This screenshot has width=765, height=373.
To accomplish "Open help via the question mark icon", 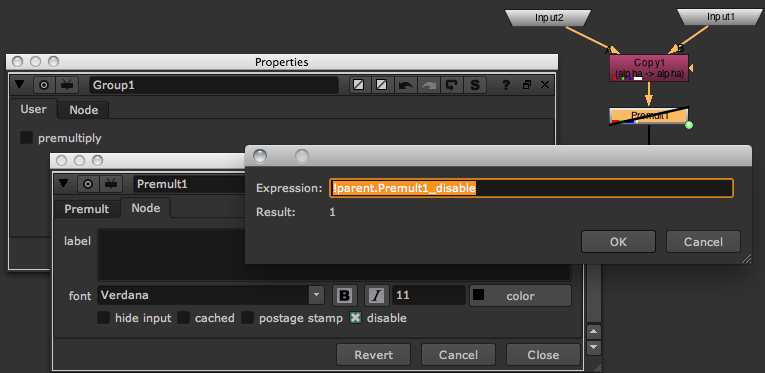I will (506, 85).
